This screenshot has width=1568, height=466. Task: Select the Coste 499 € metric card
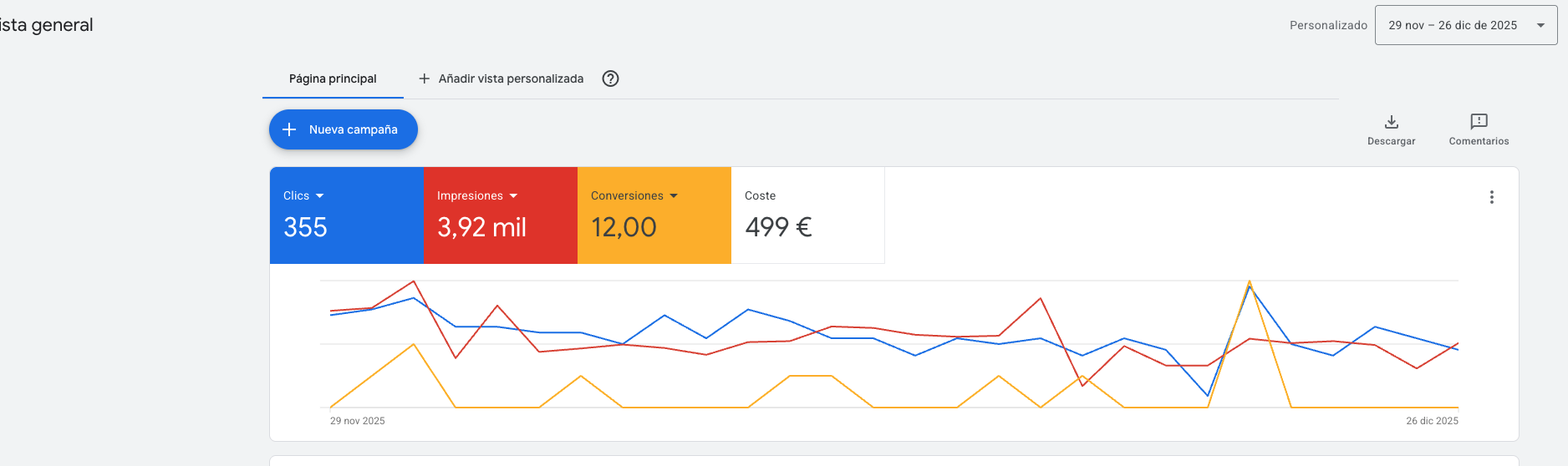807,215
